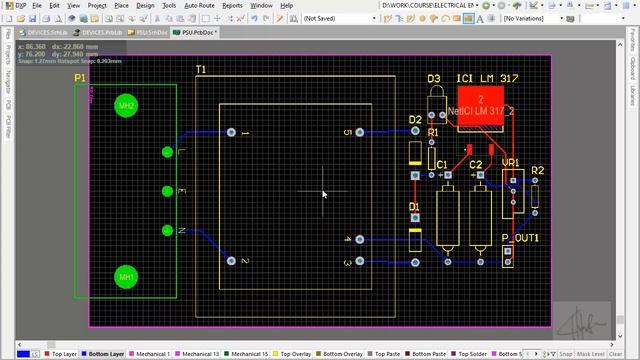The image size is (640, 360).
Task: Select the highlighted polygon pour tool
Action: point(469,18)
